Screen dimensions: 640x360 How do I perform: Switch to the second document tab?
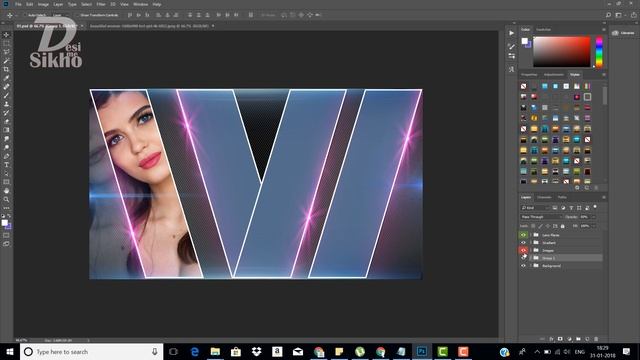149,26
